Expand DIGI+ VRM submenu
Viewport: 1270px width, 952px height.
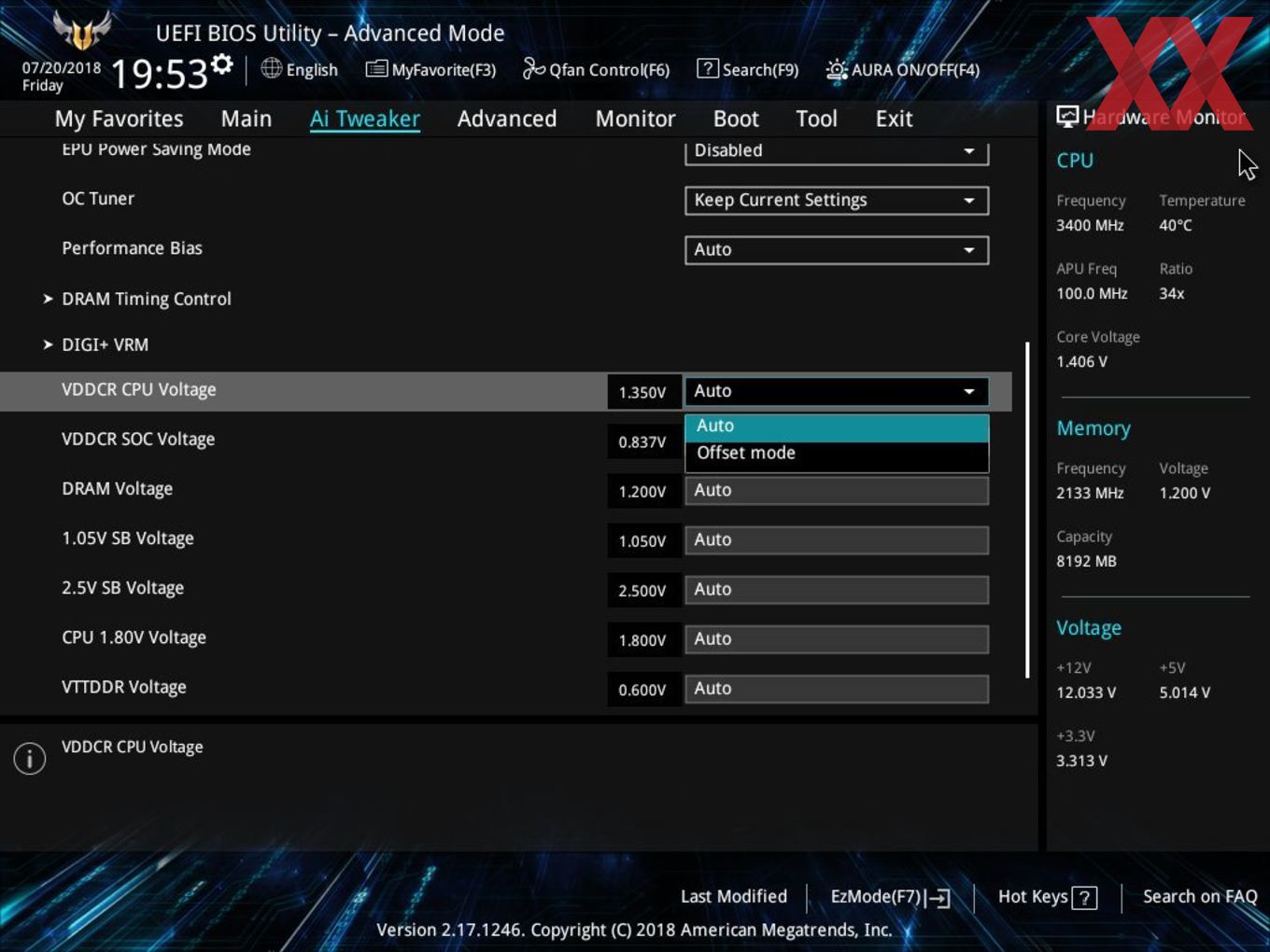click(x=105, y=344)
